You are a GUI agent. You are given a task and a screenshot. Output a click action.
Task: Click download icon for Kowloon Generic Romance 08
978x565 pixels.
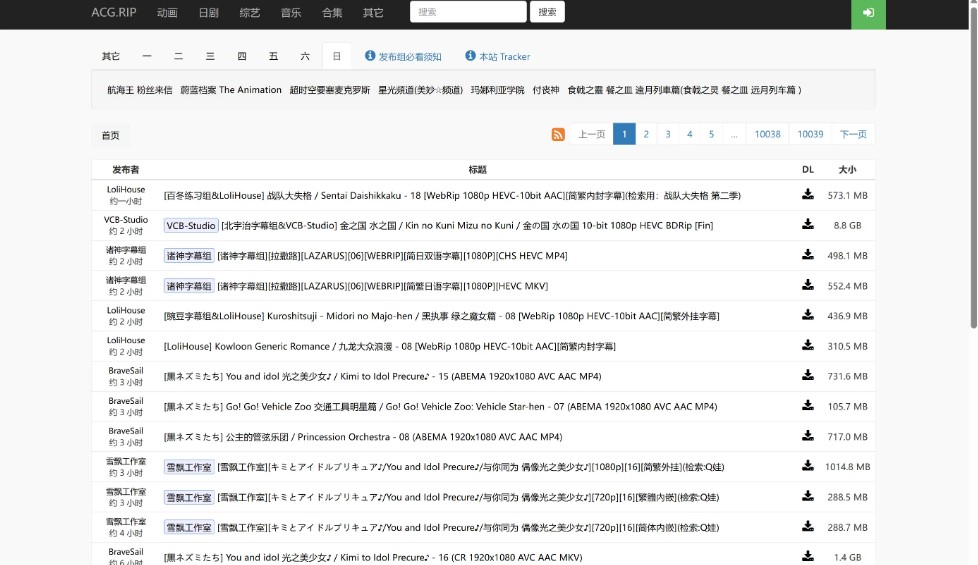pos(807,345)
